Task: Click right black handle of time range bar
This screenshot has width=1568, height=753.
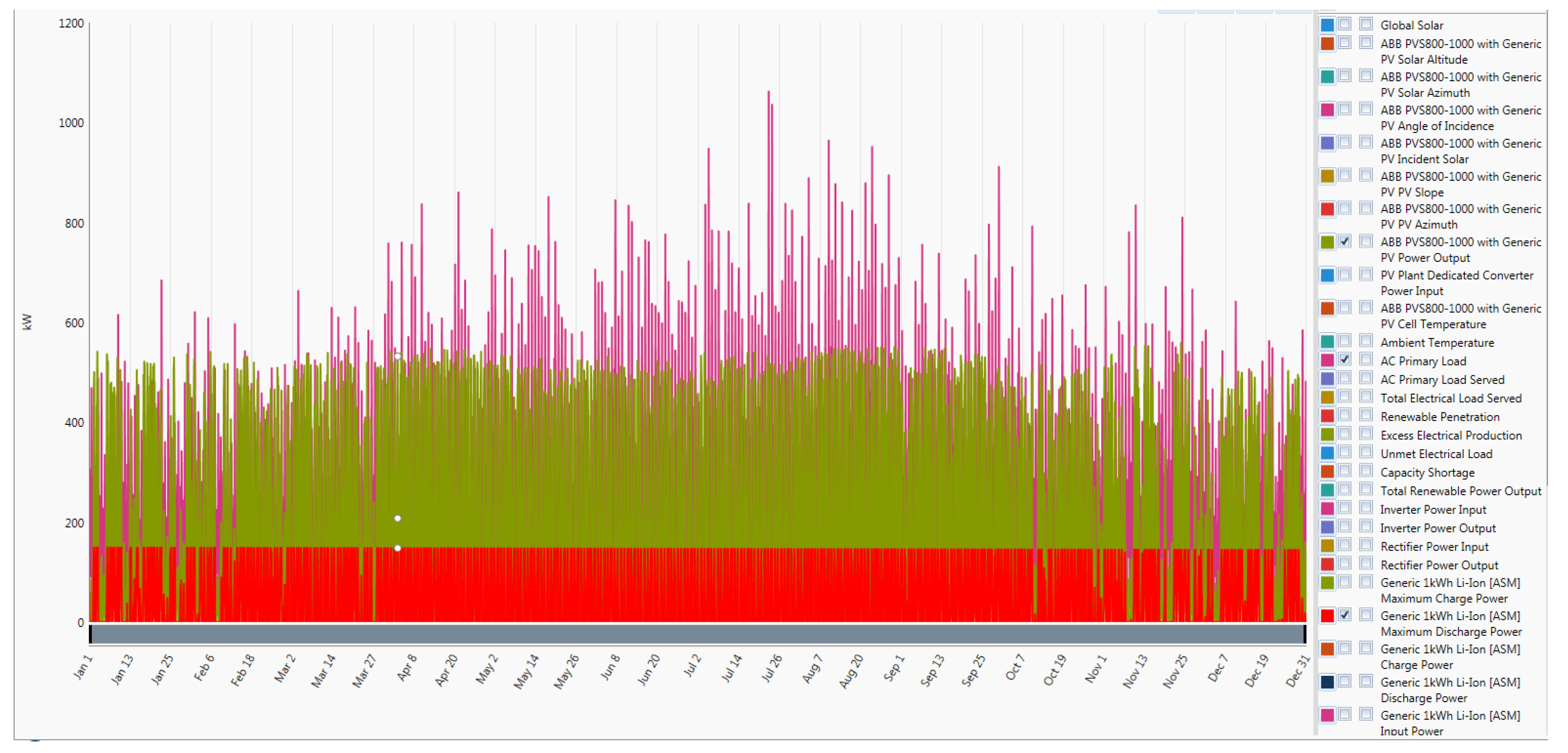Action: tap(1304, 634)
